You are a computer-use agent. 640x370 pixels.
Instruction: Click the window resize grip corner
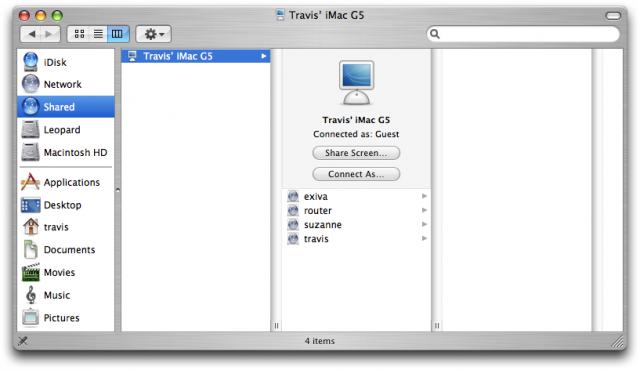pos(617,341)
